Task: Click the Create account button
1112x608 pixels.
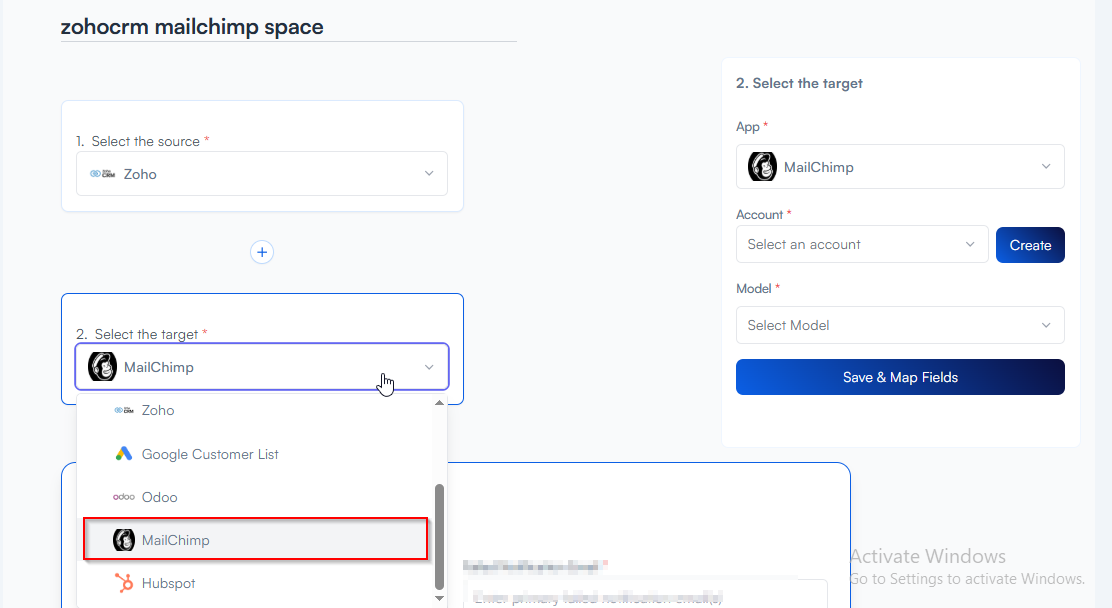Action: click(1030, 245)
